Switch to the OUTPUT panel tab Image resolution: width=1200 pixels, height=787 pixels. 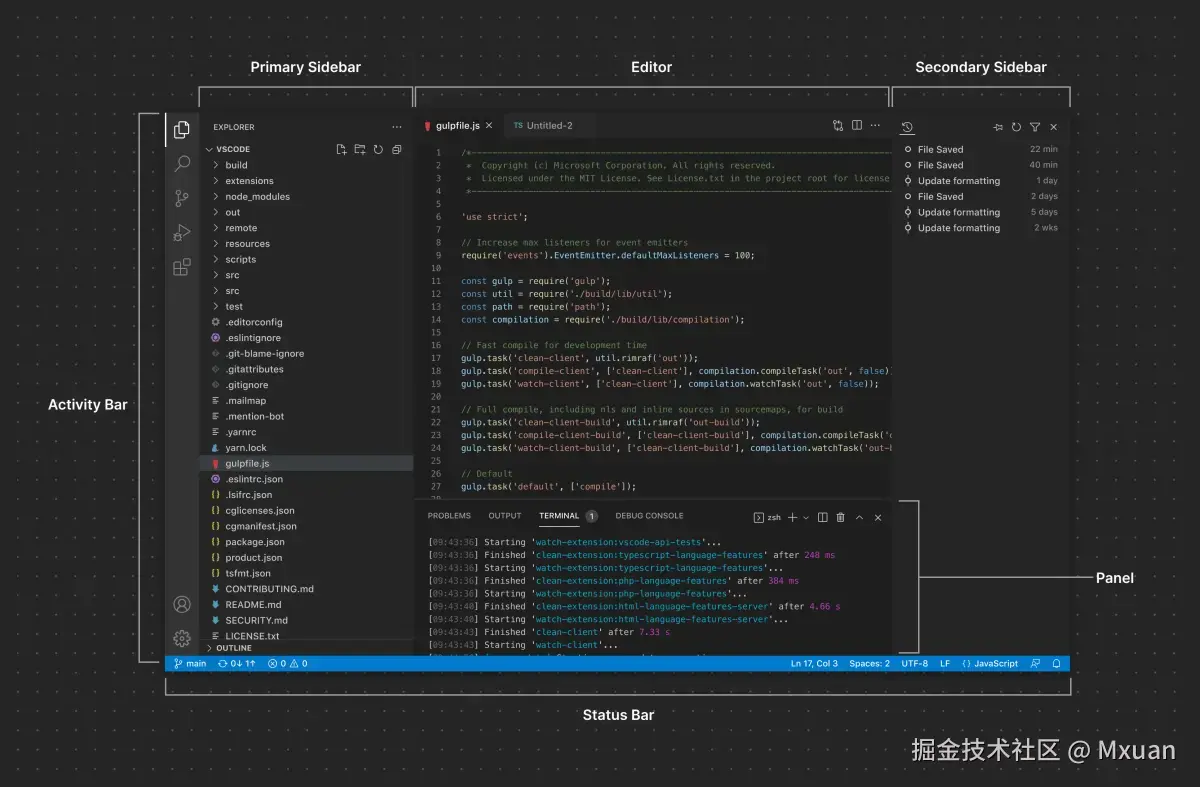coord(505,516)
